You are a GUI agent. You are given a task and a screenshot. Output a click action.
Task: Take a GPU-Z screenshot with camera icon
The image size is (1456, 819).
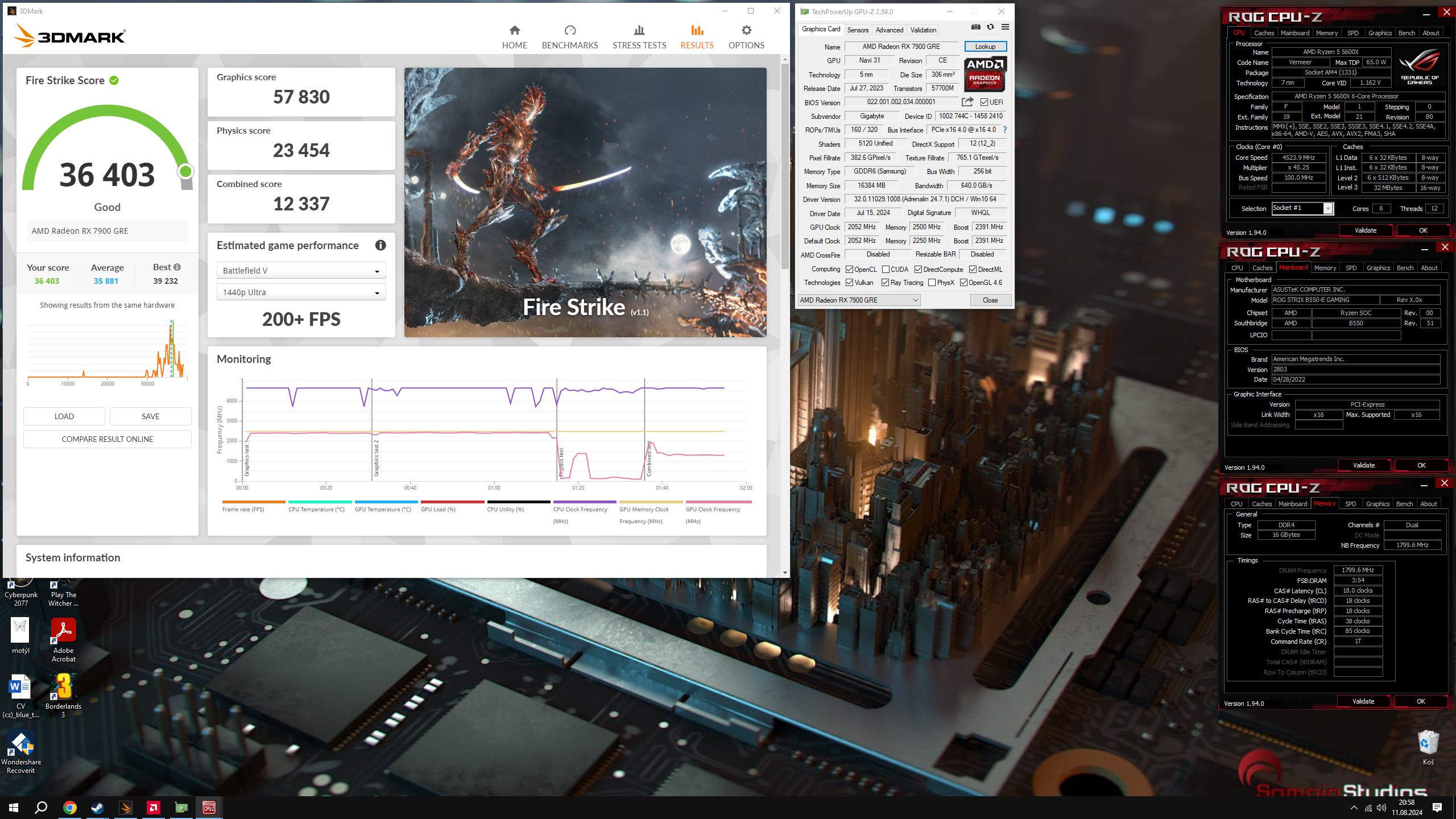[975, 27]
